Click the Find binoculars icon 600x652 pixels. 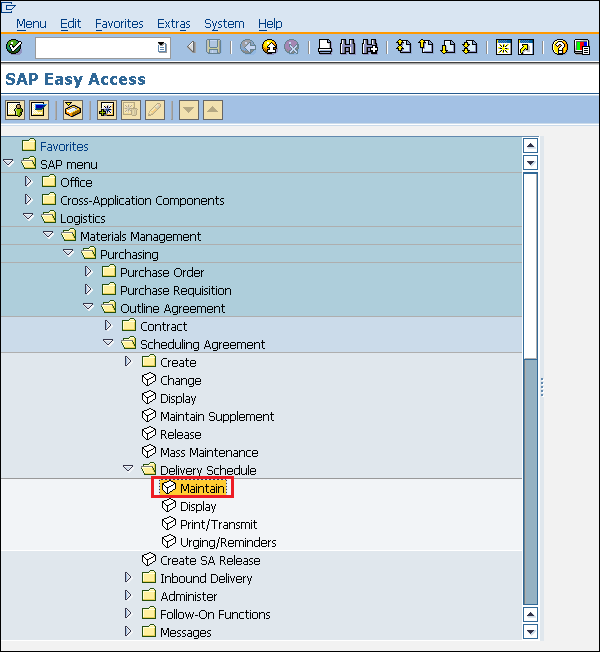(347, 47)
